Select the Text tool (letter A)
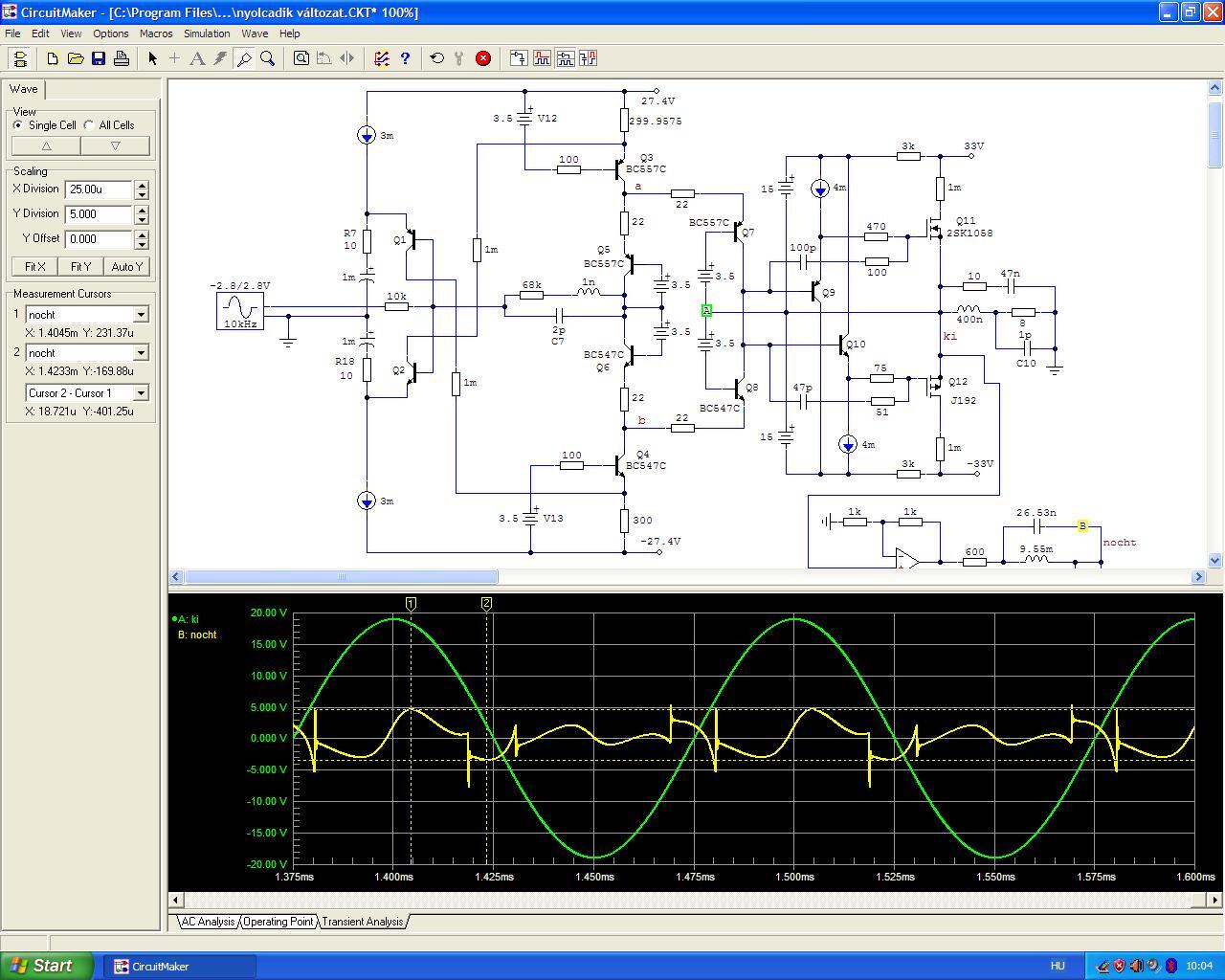The height and width of the screenshot is (980, 1225). [197, 58]
